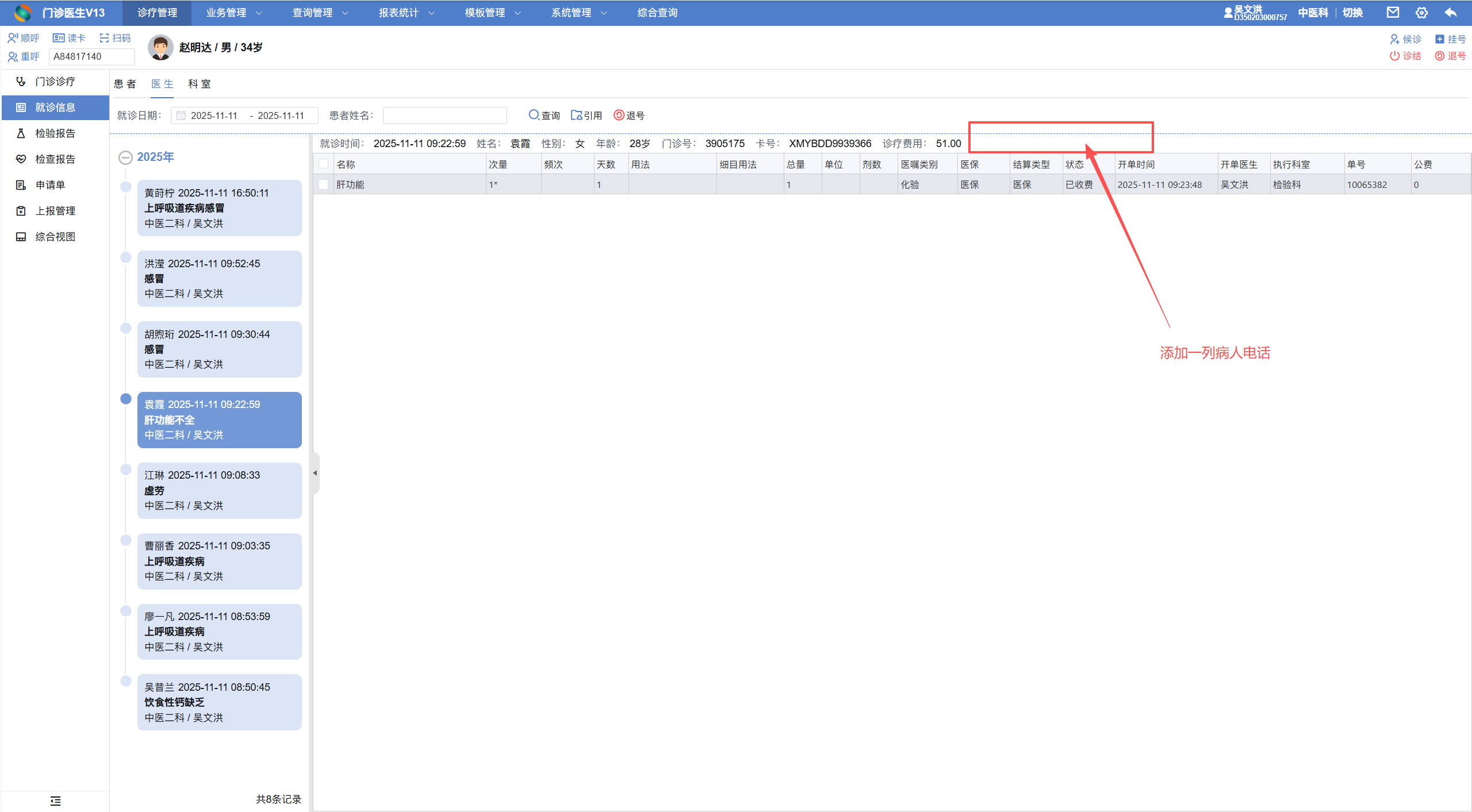
Task: Click the back arrow icon top right
Action: pyautogui.click(x=1450, y=12)
